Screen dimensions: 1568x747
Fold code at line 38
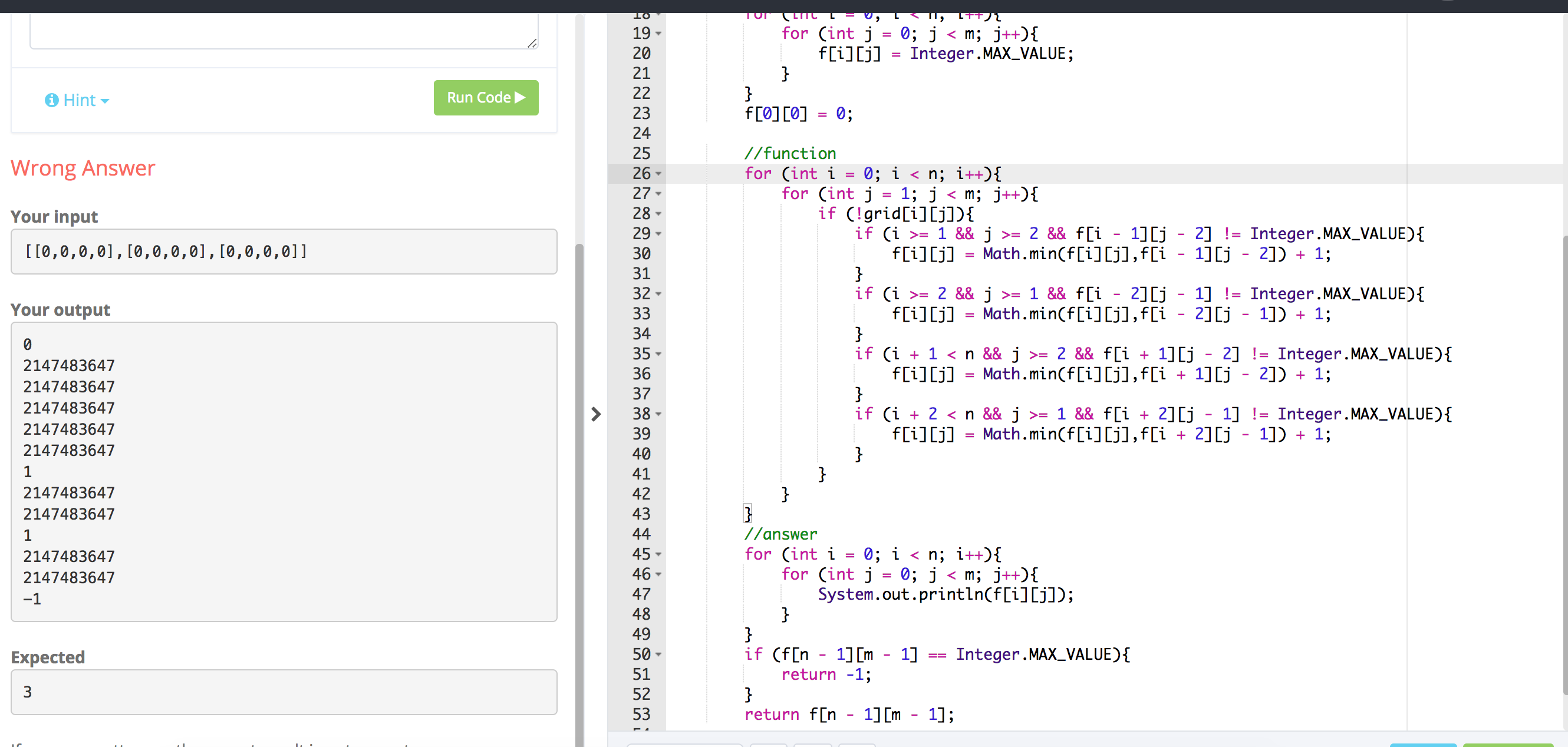(x=658, y=414)
